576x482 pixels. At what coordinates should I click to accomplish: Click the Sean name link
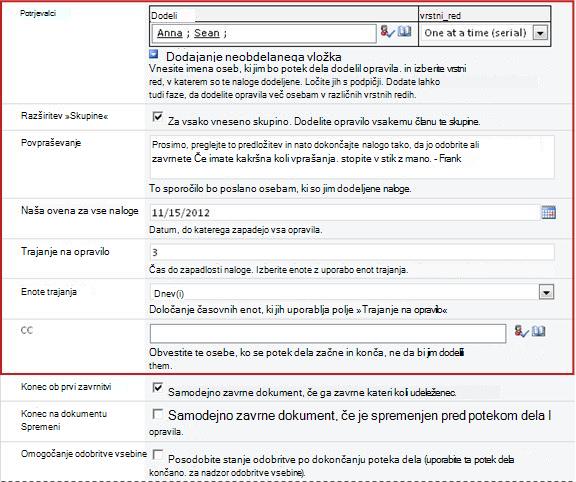point(206,33)
